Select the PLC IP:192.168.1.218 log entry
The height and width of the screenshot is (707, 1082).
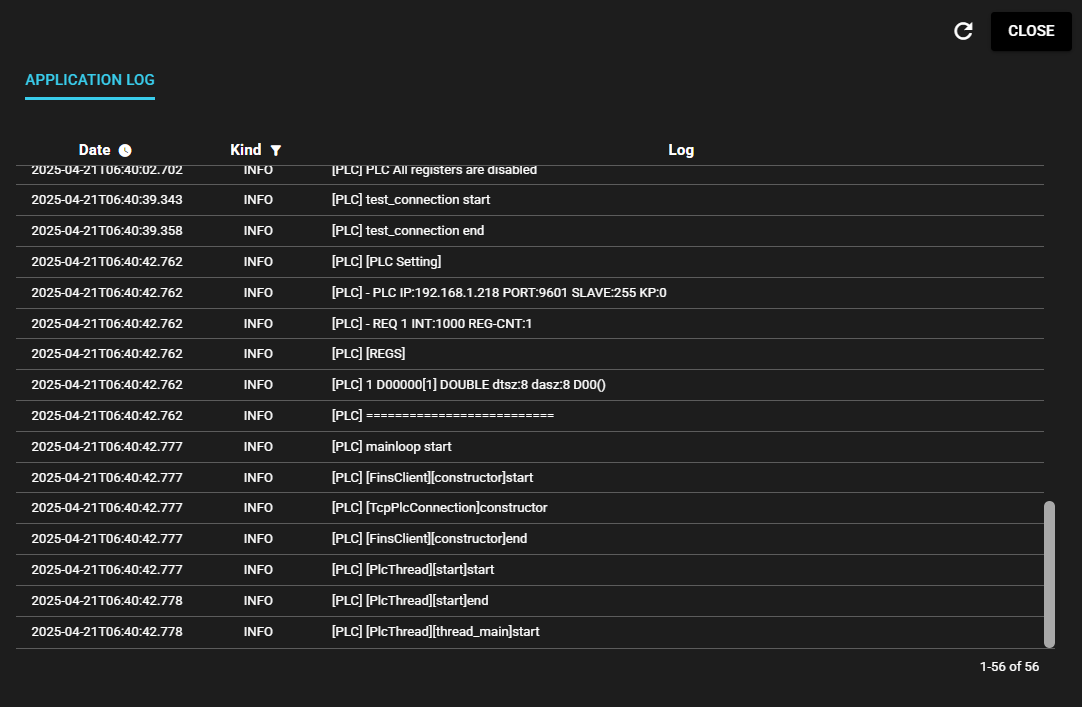[498, 293]
